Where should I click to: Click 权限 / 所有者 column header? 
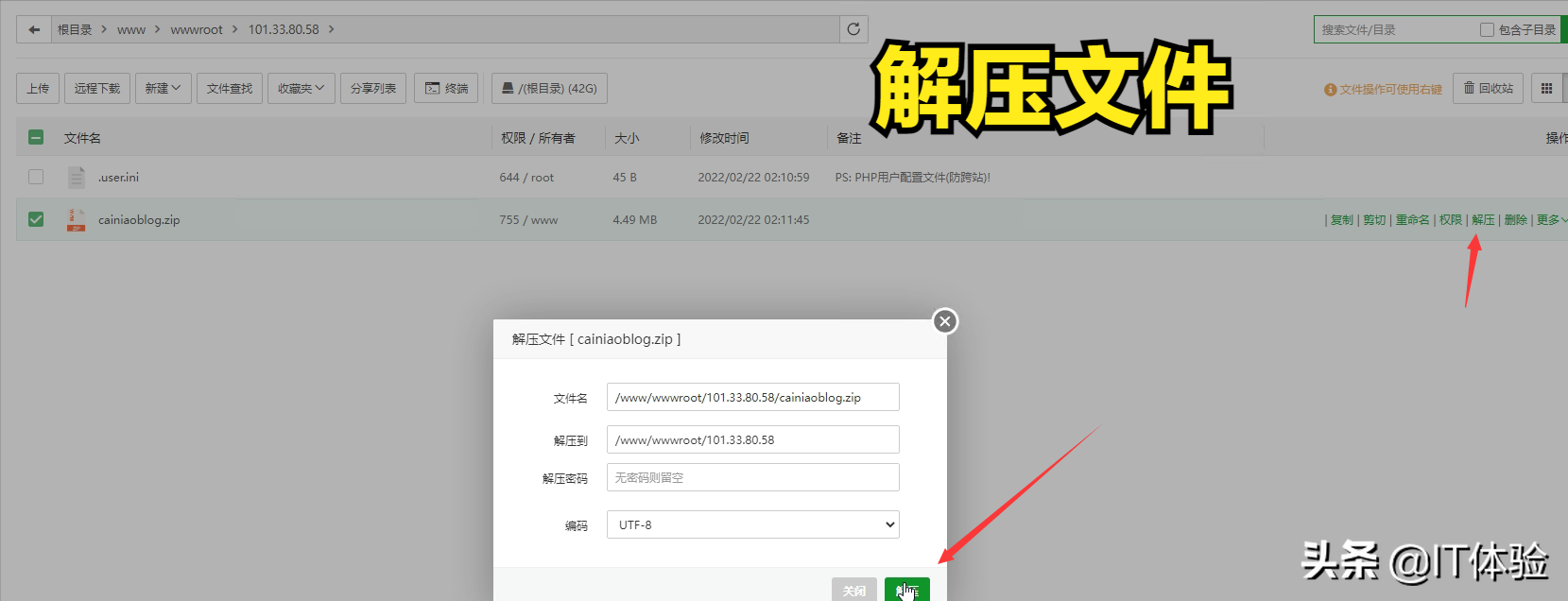(538, 138)
